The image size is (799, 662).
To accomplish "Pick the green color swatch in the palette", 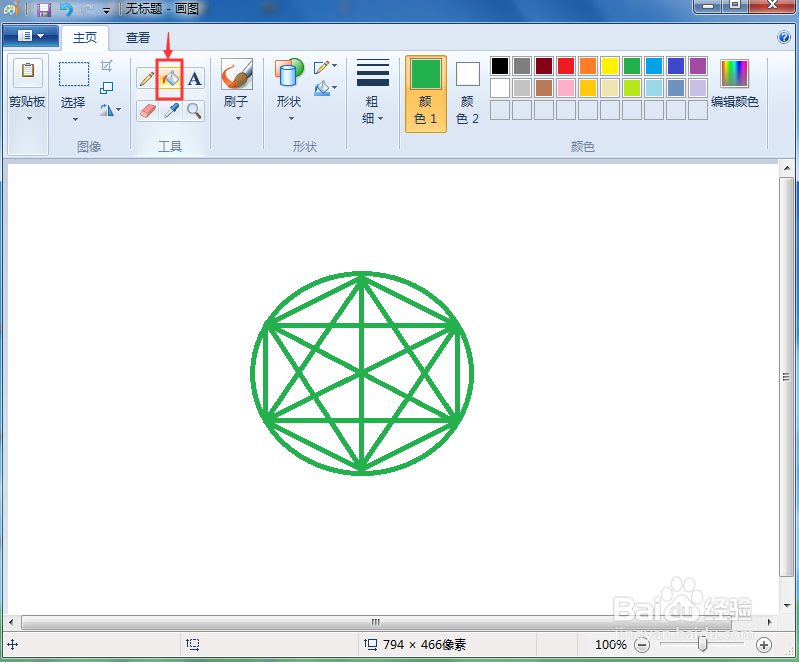I will point(632,66).
